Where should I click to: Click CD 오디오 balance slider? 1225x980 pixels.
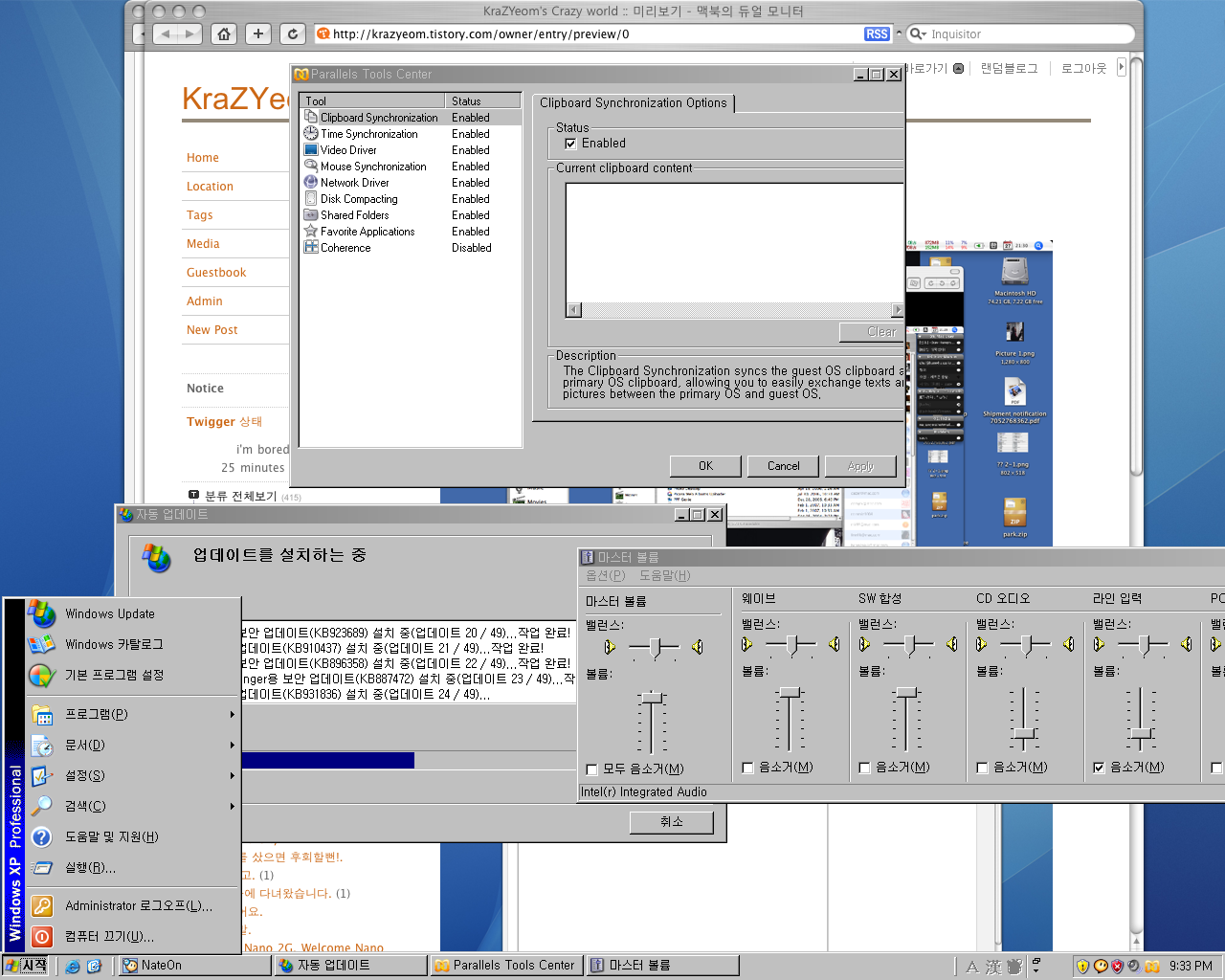pyautogui.click(x=1025, y=645)
